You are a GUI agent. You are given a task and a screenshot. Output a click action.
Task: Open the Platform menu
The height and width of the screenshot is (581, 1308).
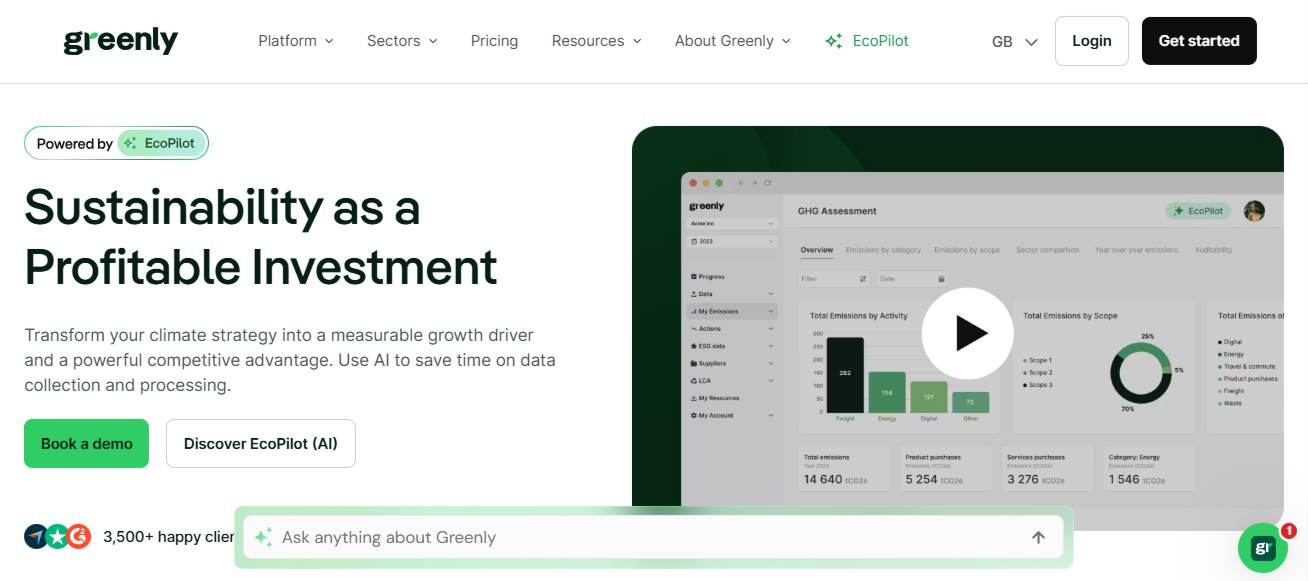(296, 41)
